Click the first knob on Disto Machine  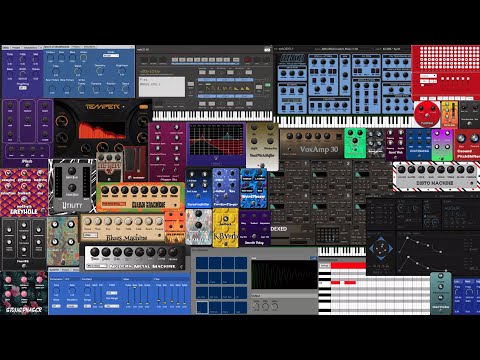tap(402, 169)
